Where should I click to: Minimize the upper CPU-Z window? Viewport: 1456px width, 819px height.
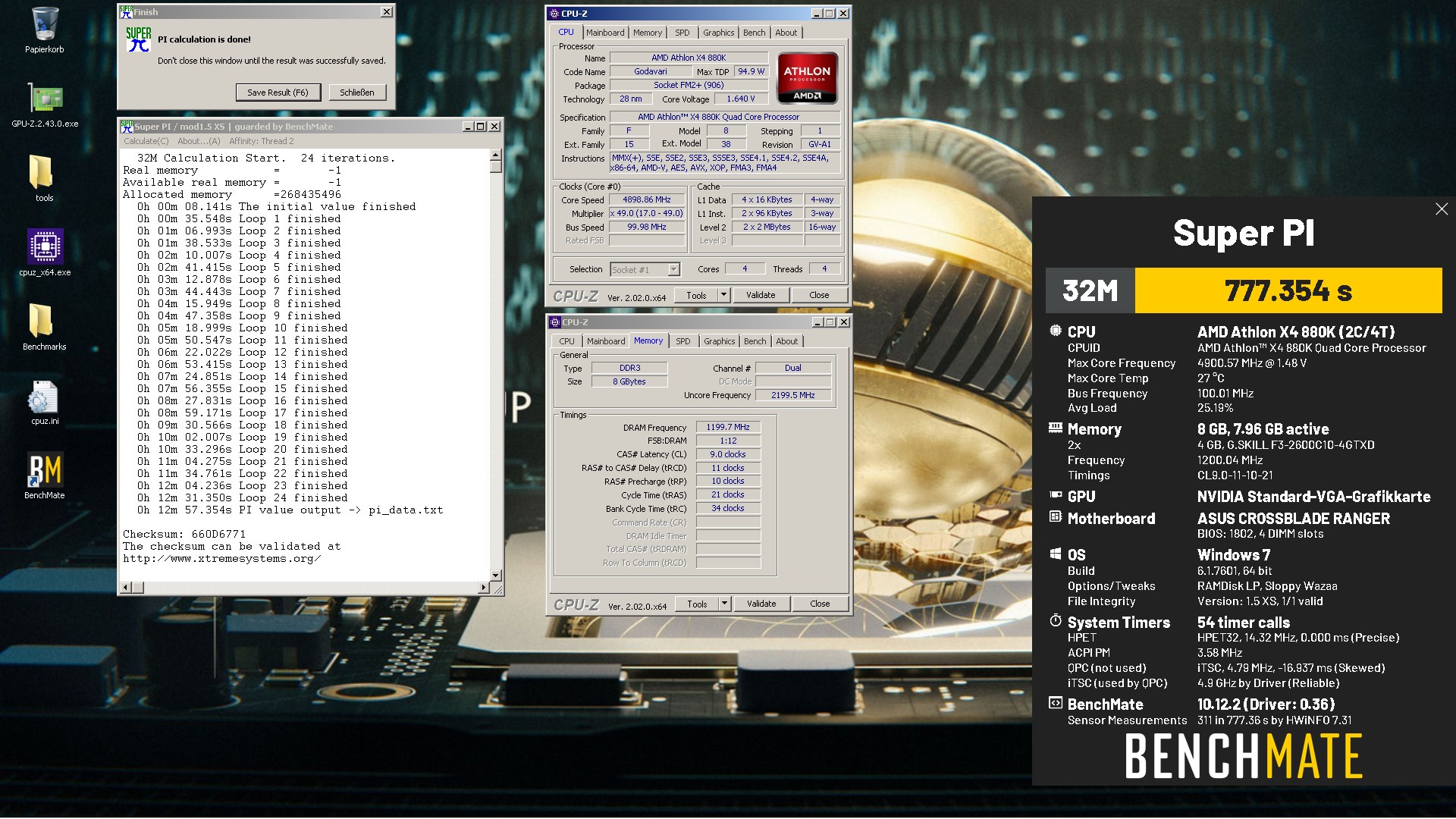[x=816, y=14]
